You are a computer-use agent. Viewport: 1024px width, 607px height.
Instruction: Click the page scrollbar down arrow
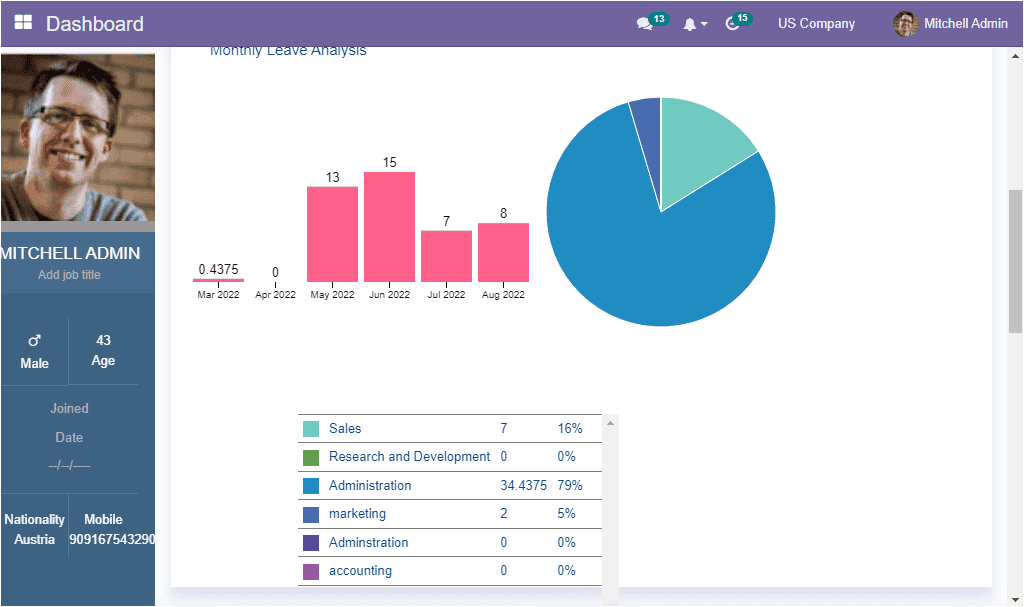(1016, 599)
